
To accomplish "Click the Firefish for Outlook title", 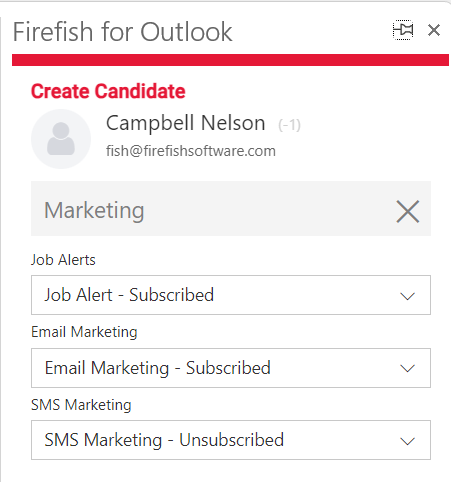I will [x=122, y=32].
